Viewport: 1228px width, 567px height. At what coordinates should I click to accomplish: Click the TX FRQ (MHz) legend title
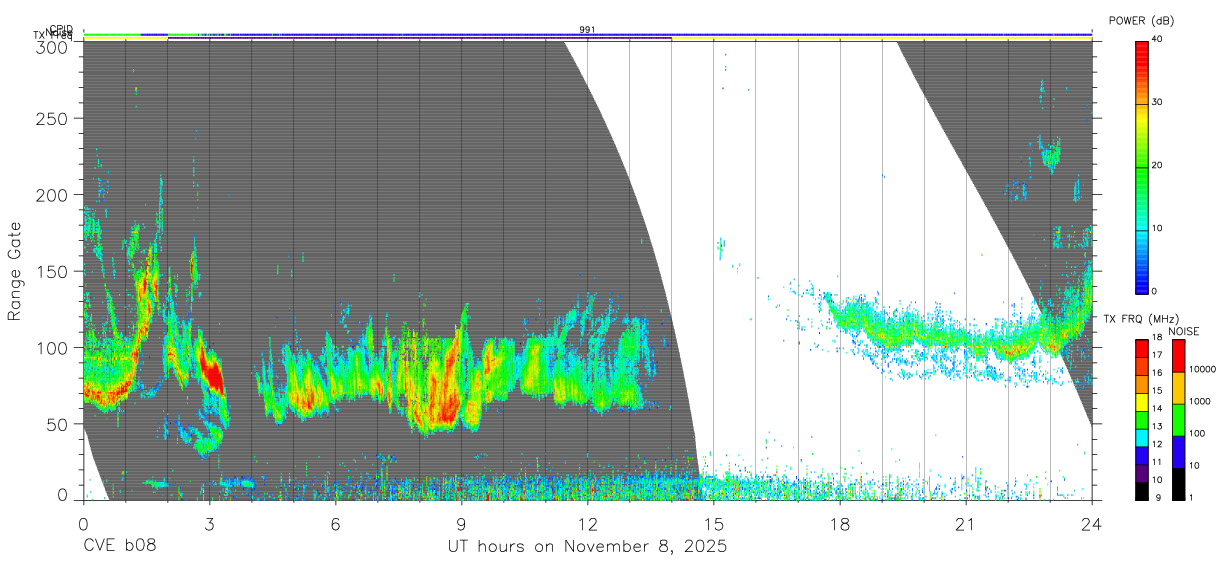point(1139,319)
